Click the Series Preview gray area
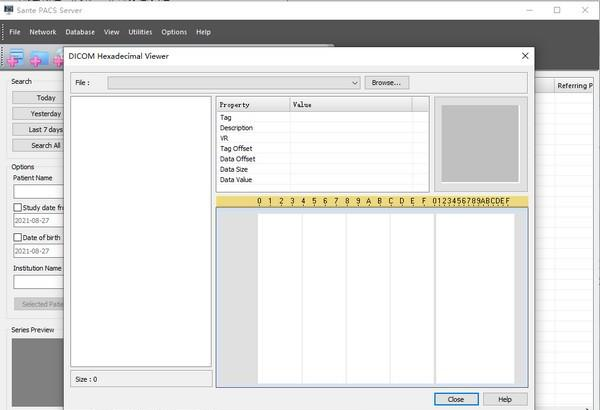Image resolution: width=600 pixels, height=410 pixels. point(38,372)
